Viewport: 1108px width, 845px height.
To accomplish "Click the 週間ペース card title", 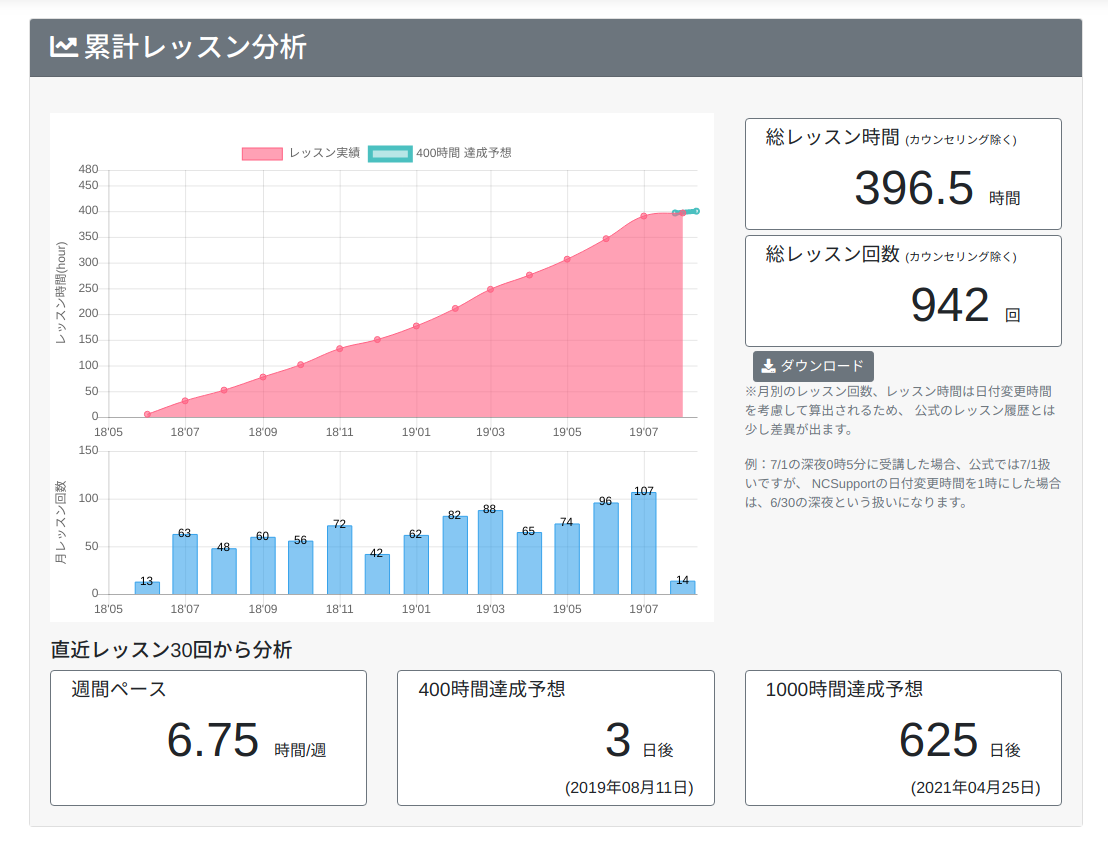I will tap(119, 690).
